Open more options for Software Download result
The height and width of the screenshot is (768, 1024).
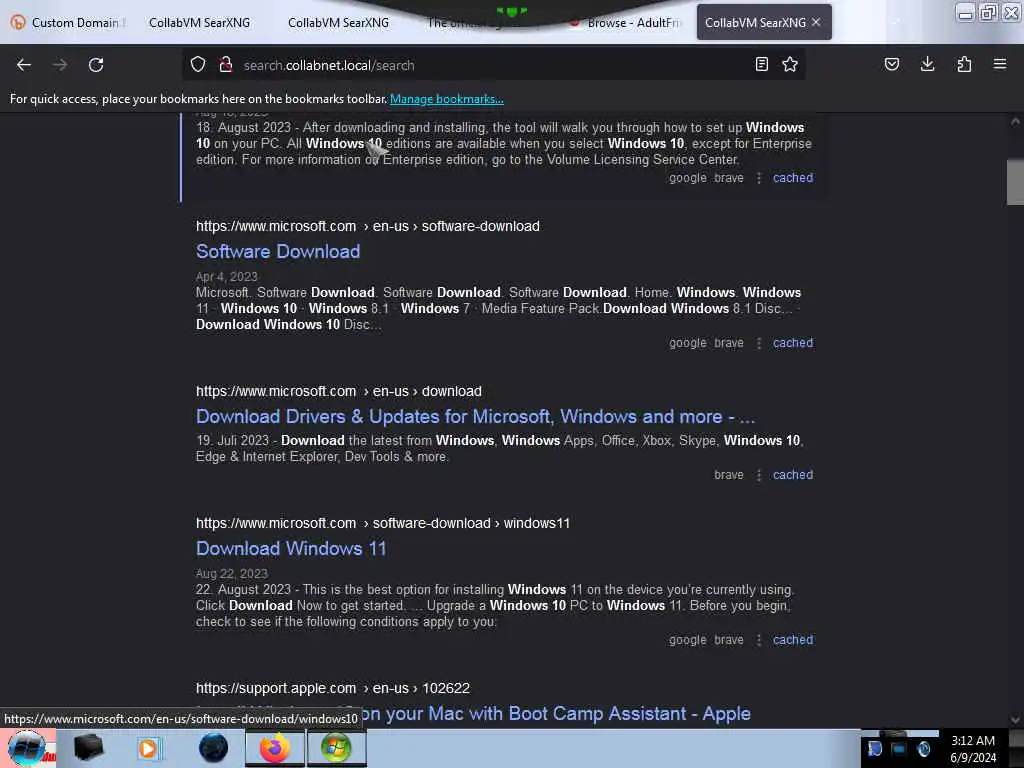(x=759, y=343)
